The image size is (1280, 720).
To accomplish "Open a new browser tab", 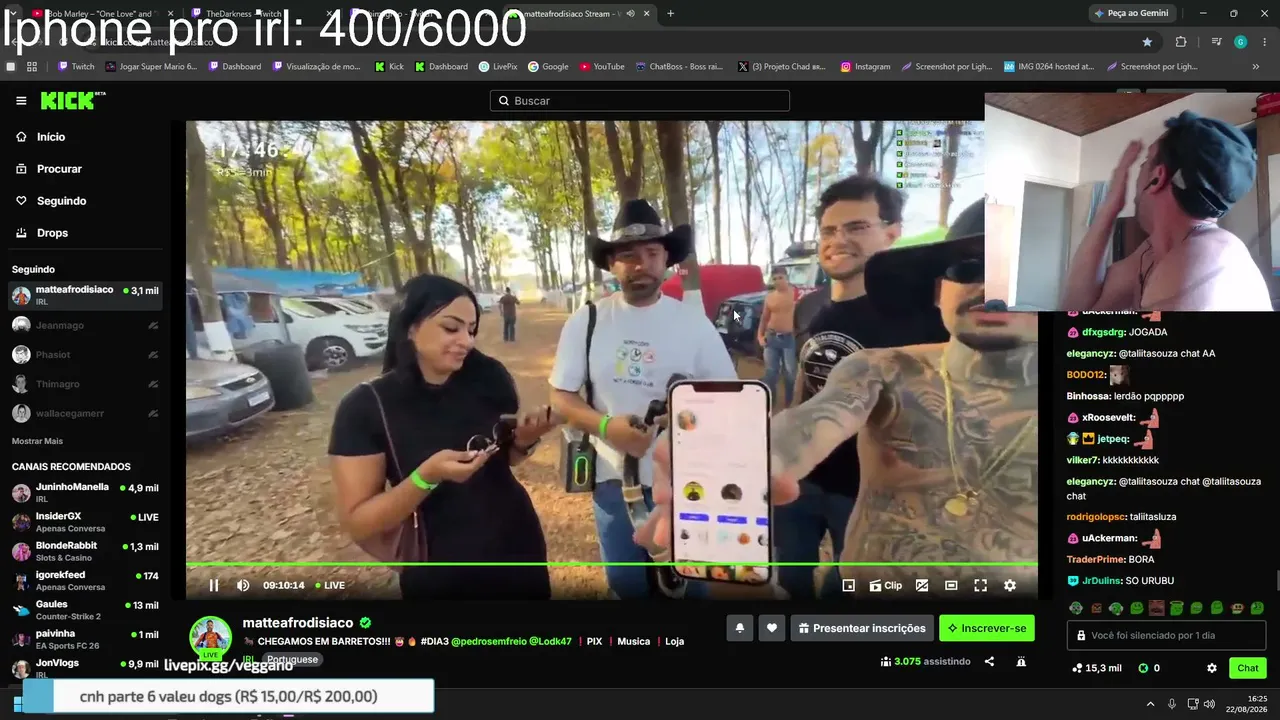I will pyautogui.click(x=670, y=13).
